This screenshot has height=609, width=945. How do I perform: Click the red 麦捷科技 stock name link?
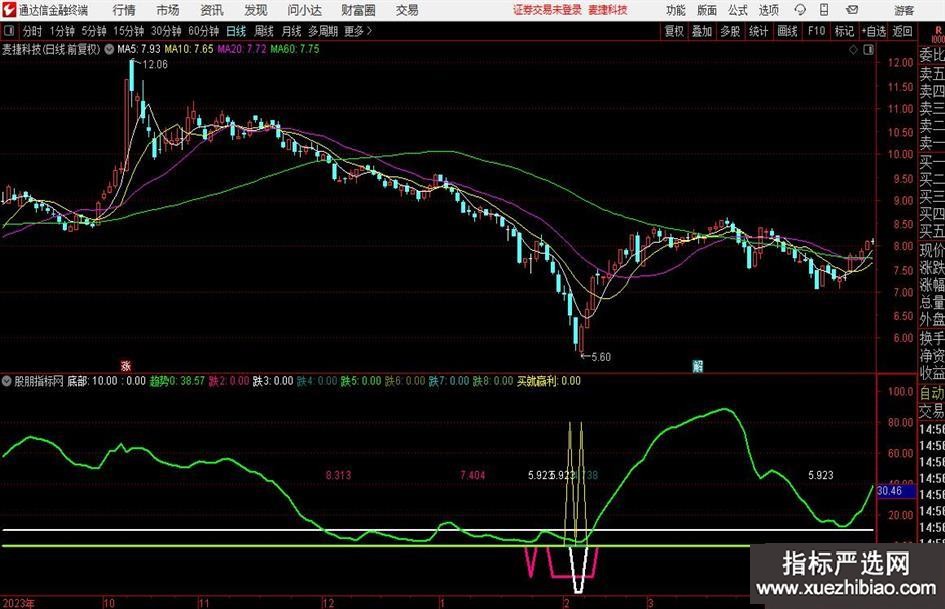pyautogui.click(x=608, y=10)
